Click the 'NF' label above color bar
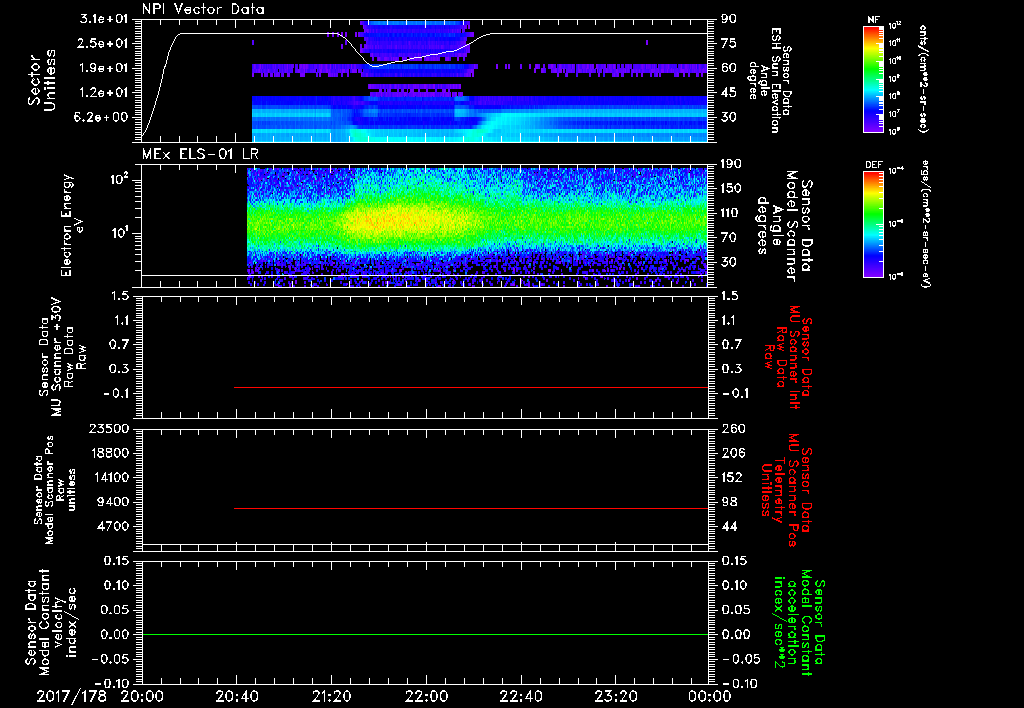 click(873, 20)
